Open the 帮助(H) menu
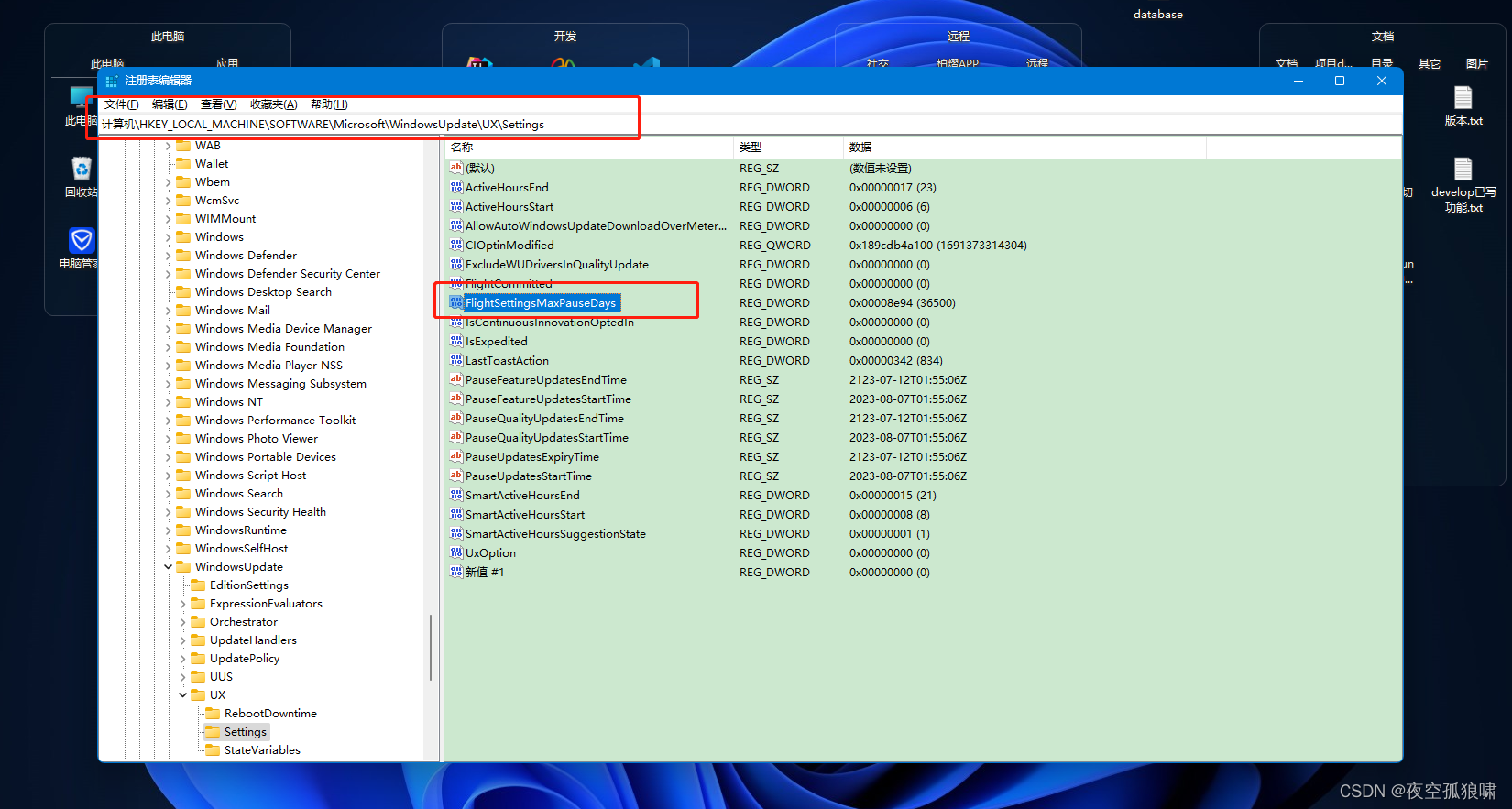This screenshot has height=809, width=1512. point(329,104)
